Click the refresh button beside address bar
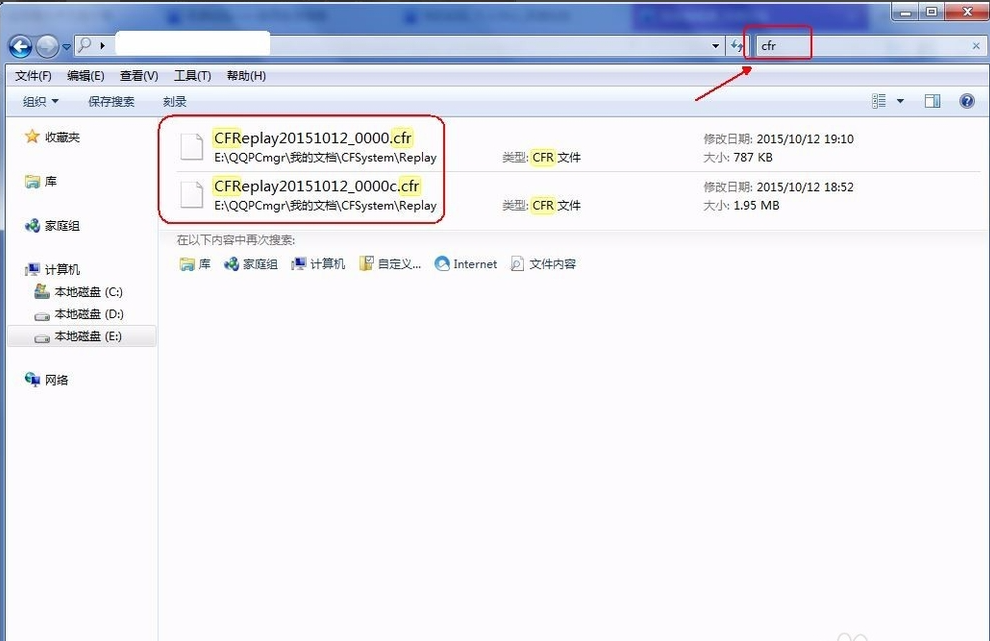 [737, 46]
